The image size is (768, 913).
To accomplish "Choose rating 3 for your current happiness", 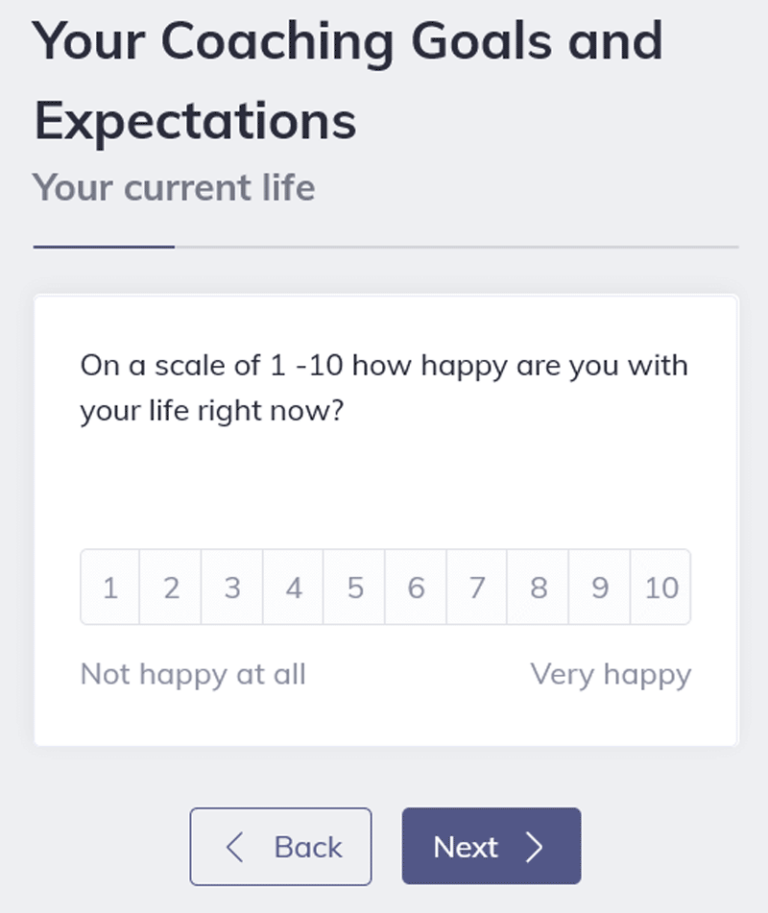I will (231, 588).
